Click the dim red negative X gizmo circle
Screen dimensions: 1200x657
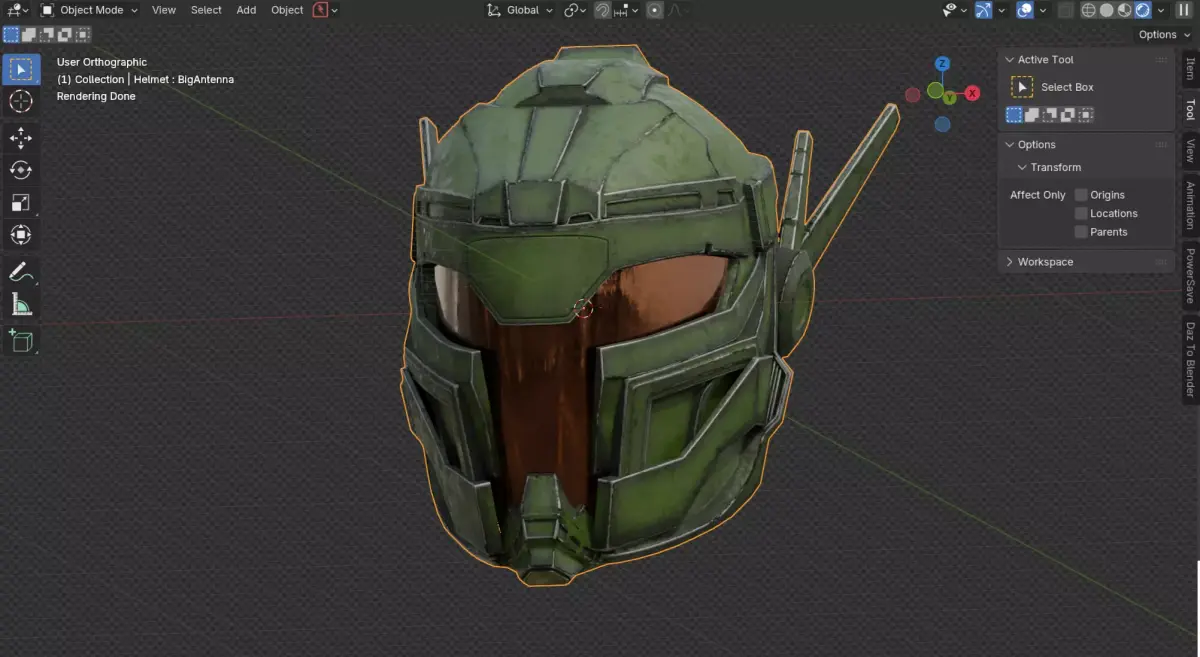pyautogui.click(x=913, y=95)
